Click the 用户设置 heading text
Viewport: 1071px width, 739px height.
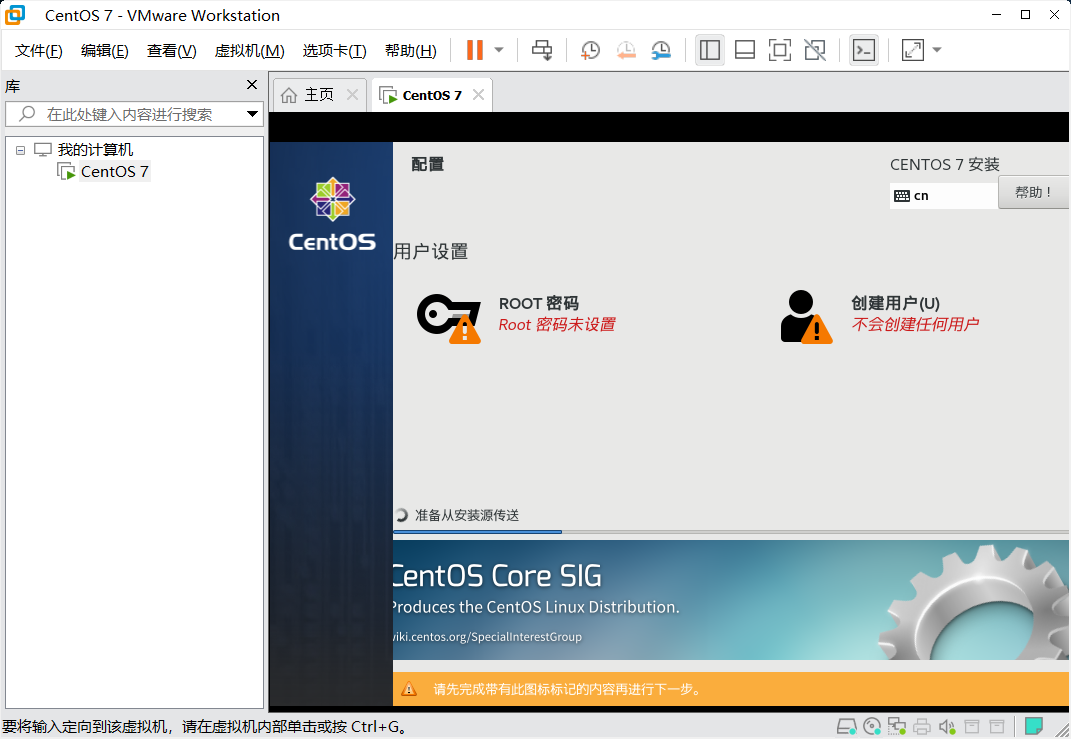click(431, 251)
